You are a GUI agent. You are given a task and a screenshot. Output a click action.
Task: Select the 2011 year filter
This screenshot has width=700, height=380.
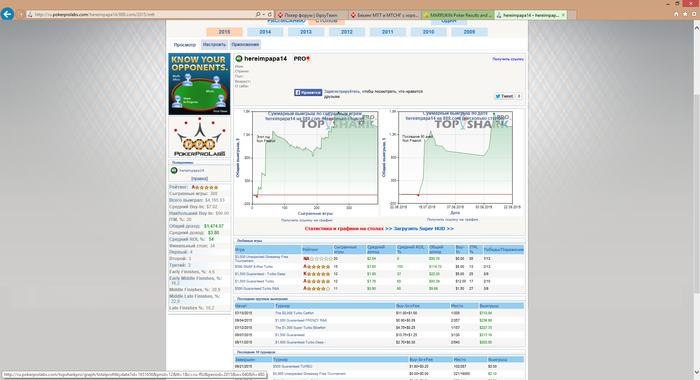pyautogui.click(x=388, y=32)
